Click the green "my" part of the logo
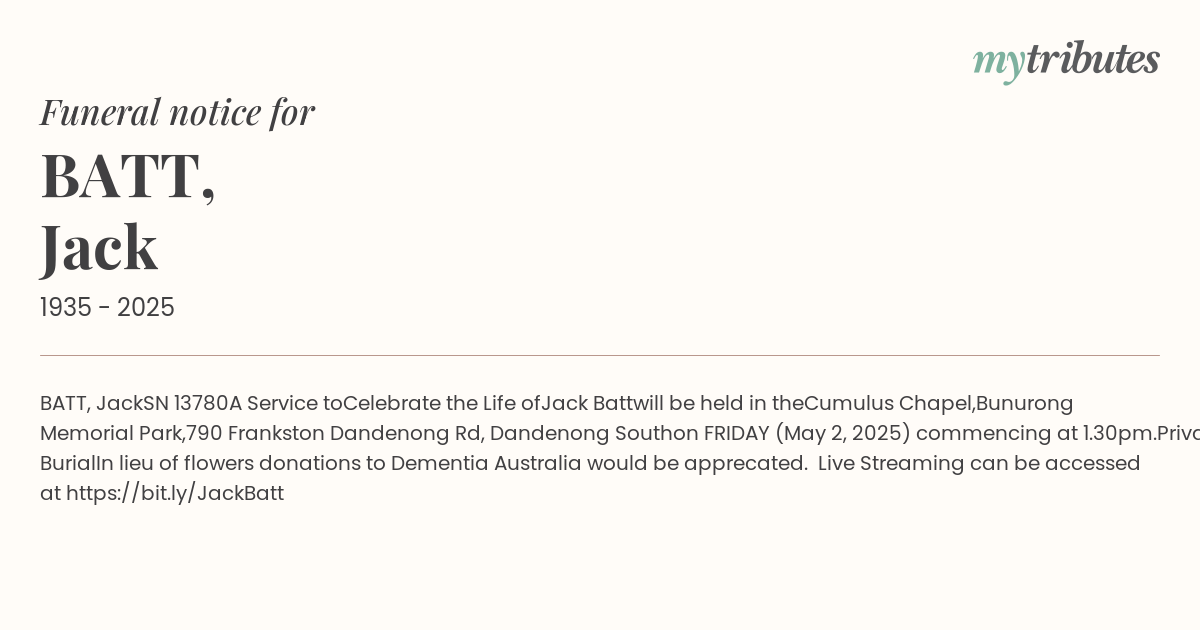Image resolution: width=1200 pixels, height=630 pixels. coord(999,63)
